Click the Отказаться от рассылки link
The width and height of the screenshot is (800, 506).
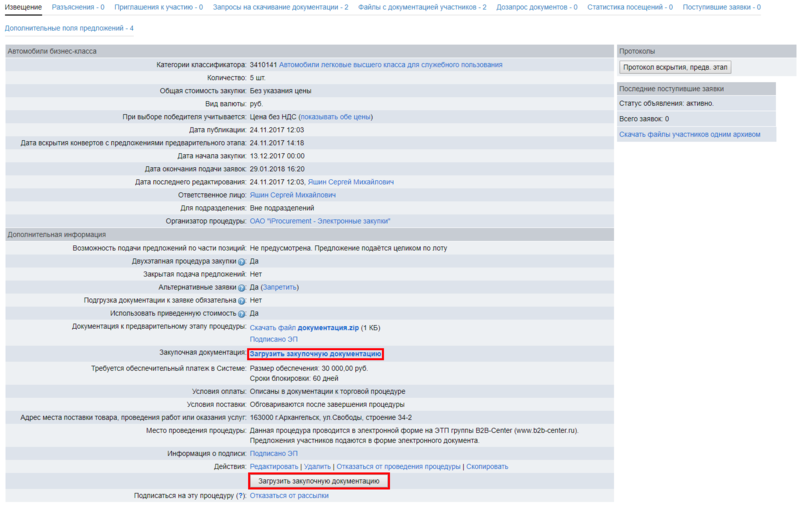(289, 495)
